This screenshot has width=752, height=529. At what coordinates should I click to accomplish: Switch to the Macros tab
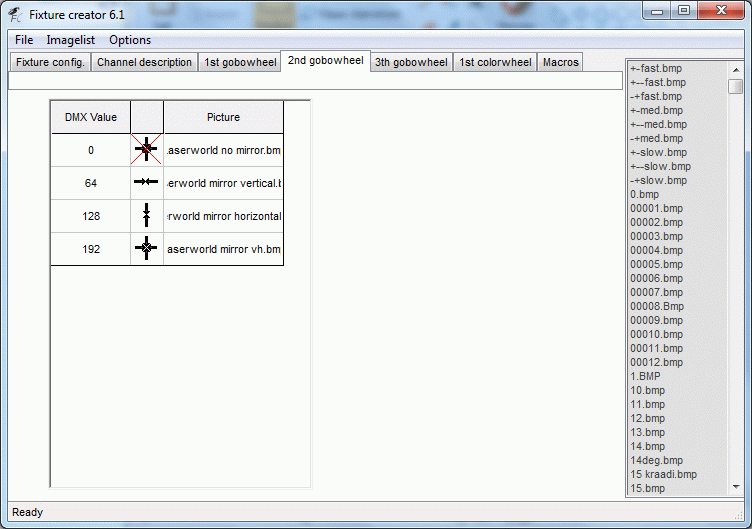[x=560, y=62]
